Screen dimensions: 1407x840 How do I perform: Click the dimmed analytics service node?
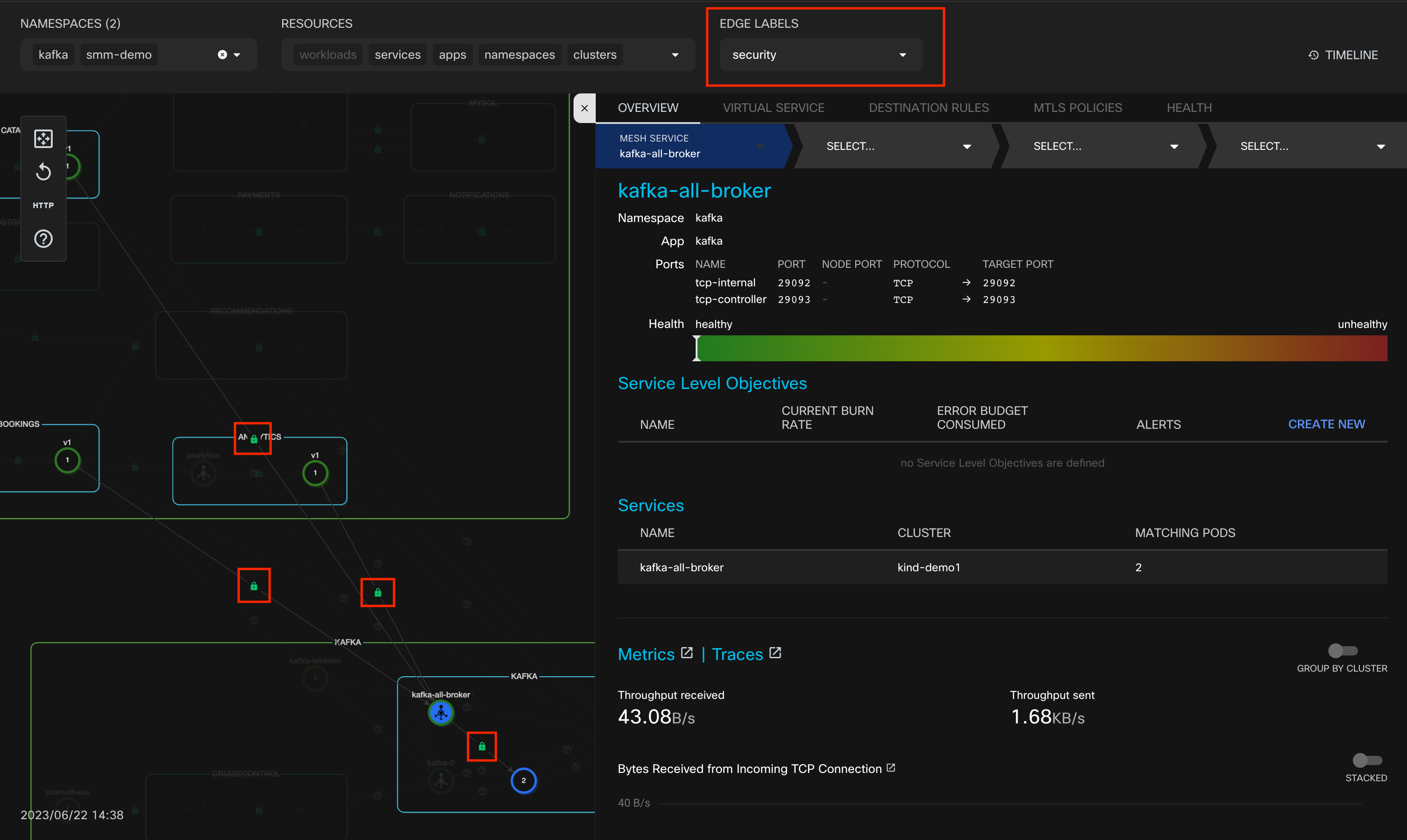(x=204, y=473)
